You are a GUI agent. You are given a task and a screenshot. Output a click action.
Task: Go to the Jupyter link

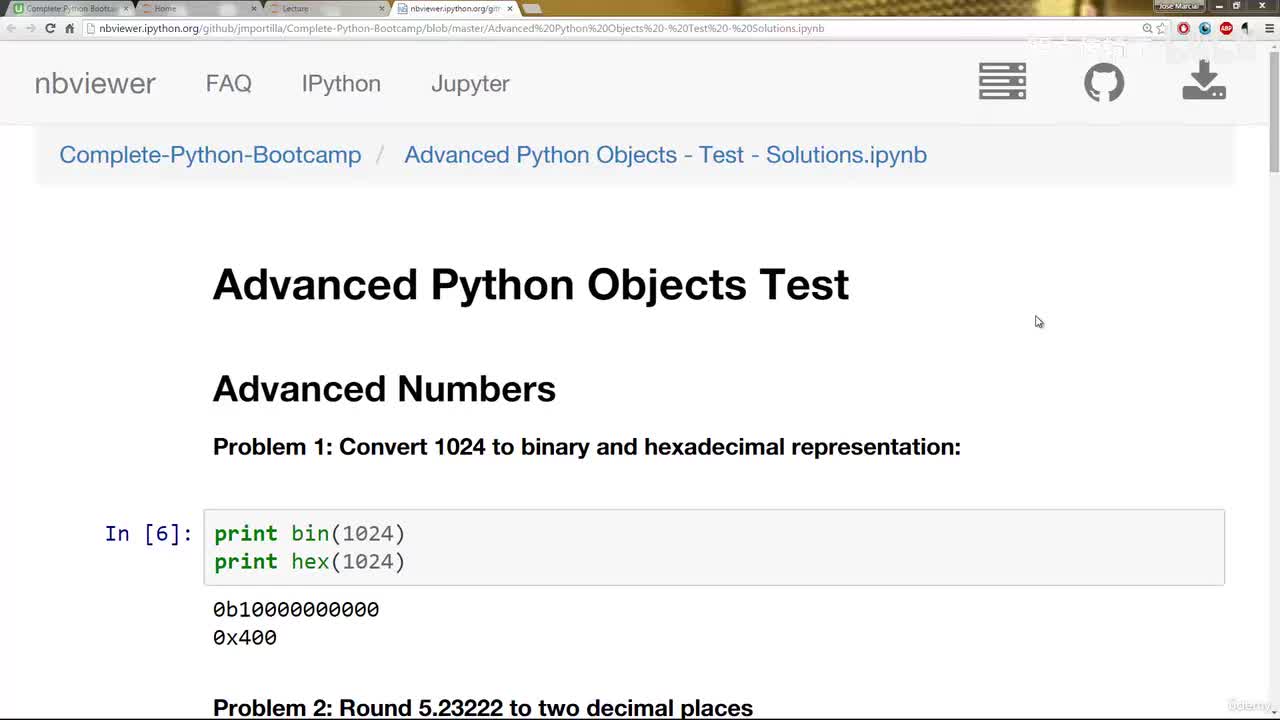point(470,84)
